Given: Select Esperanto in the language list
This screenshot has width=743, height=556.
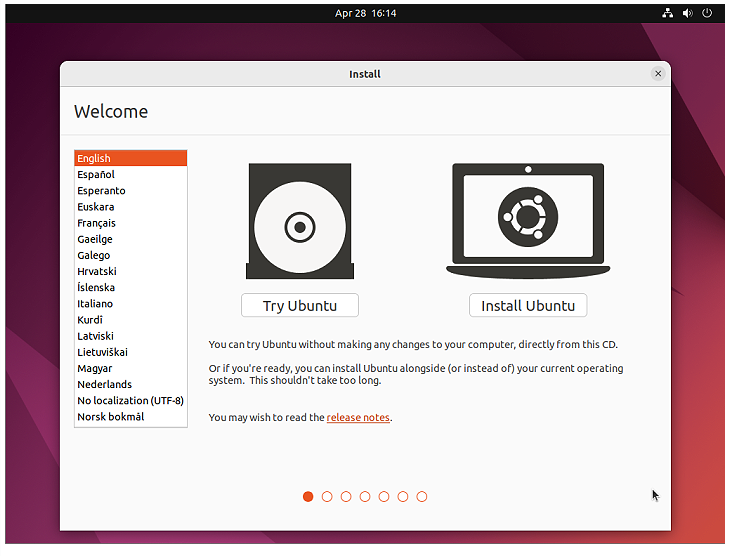Looking at the screenshot, I should 133,193.
